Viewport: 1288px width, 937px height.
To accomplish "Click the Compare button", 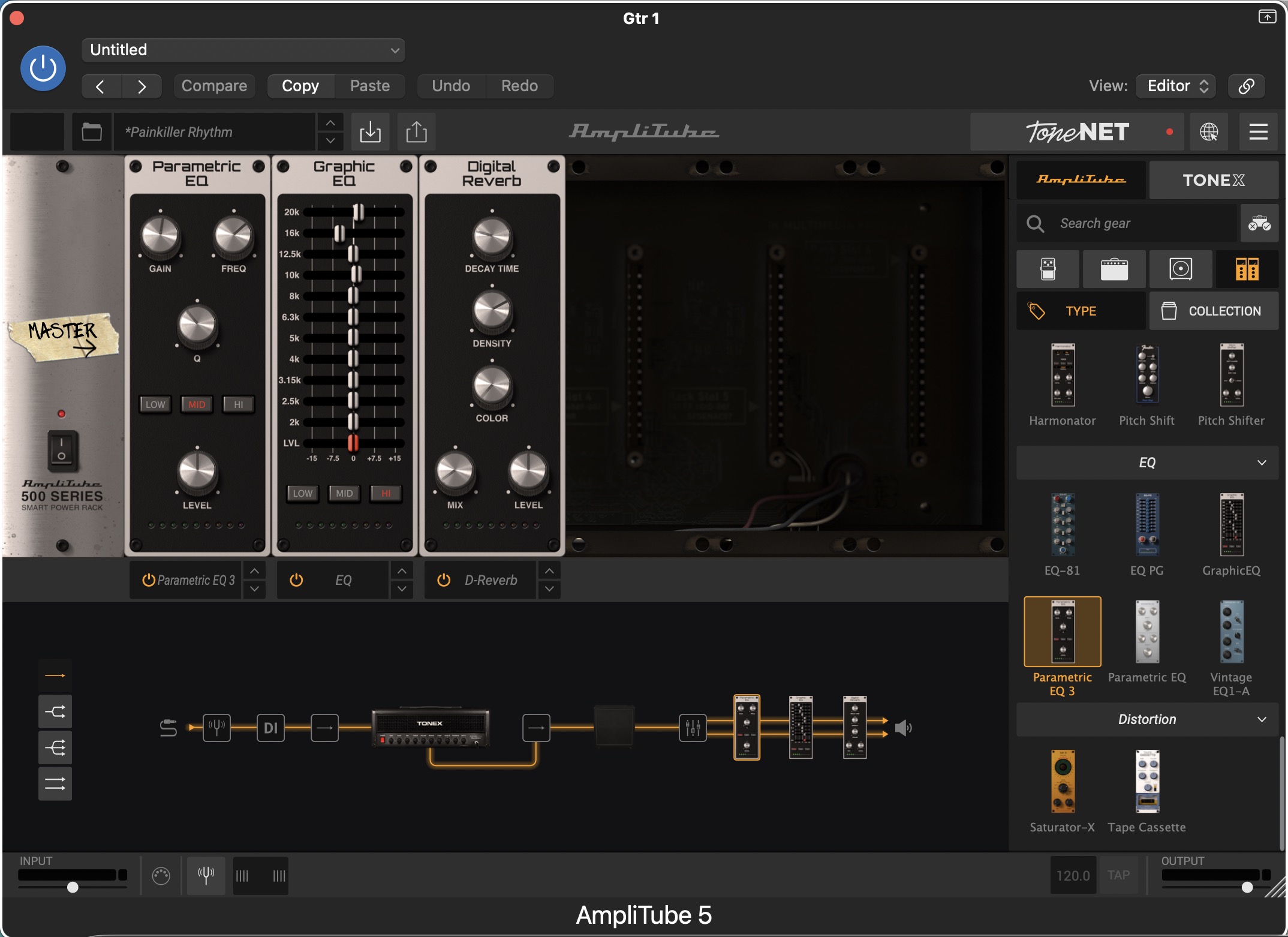I will pyautogui.click(x=214, y=86).
